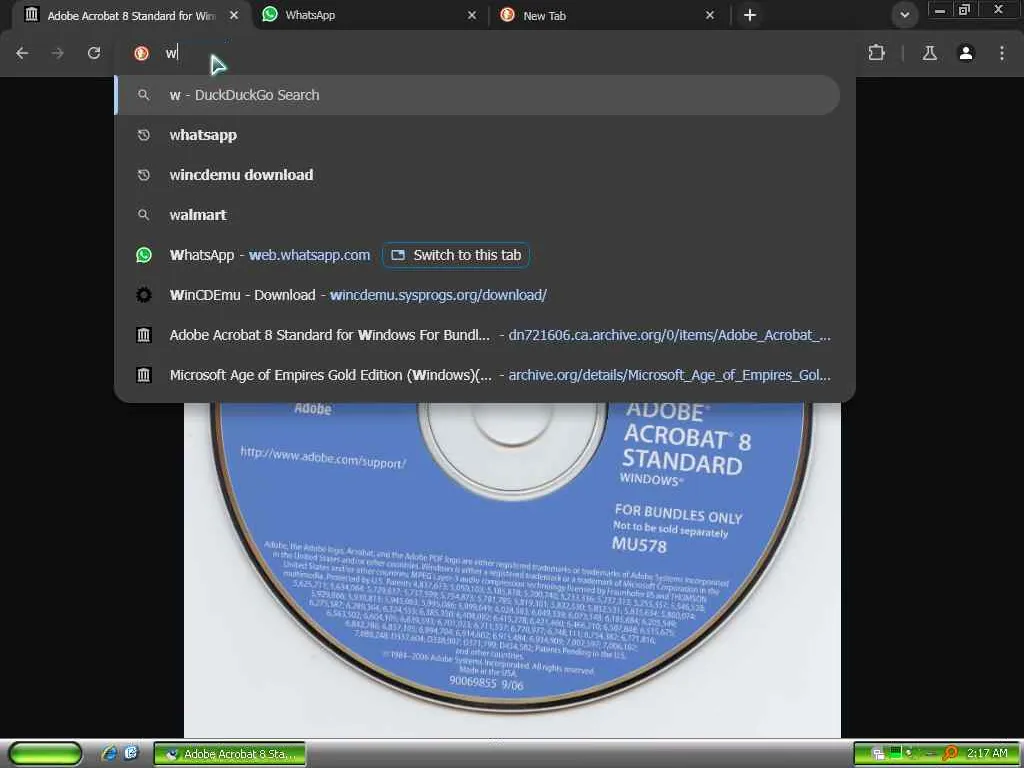Expand the tab search dropdown arrow

coord(904,15)
